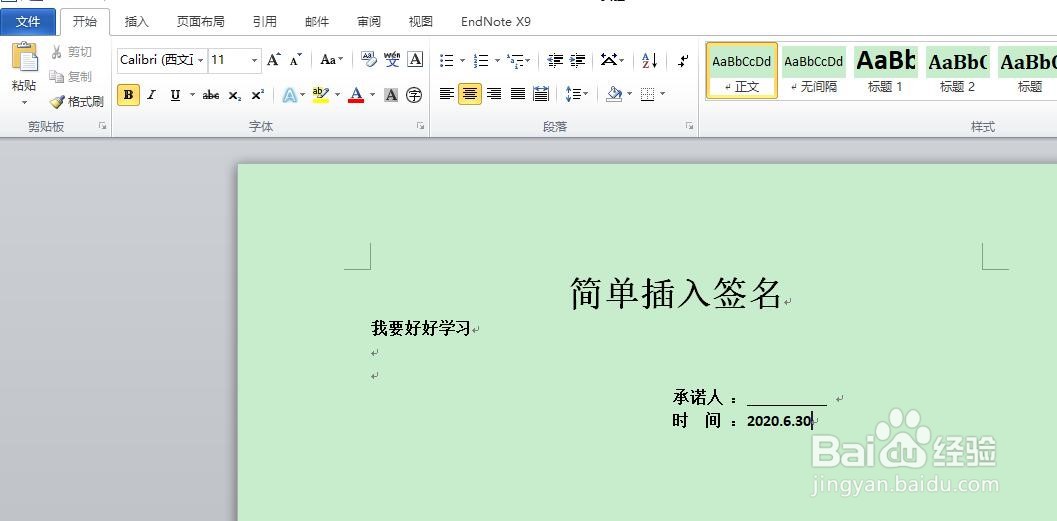The image size is (1057, 521).
Task: Click the date text 2020.6.30
Action: [779, 421]
